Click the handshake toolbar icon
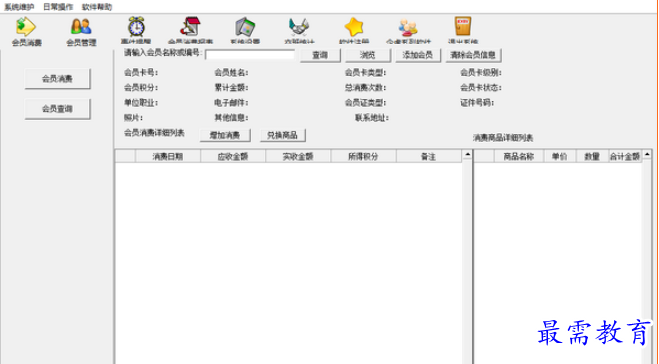The height and width of the screenshot is (364, 659). tap(299, 30)
